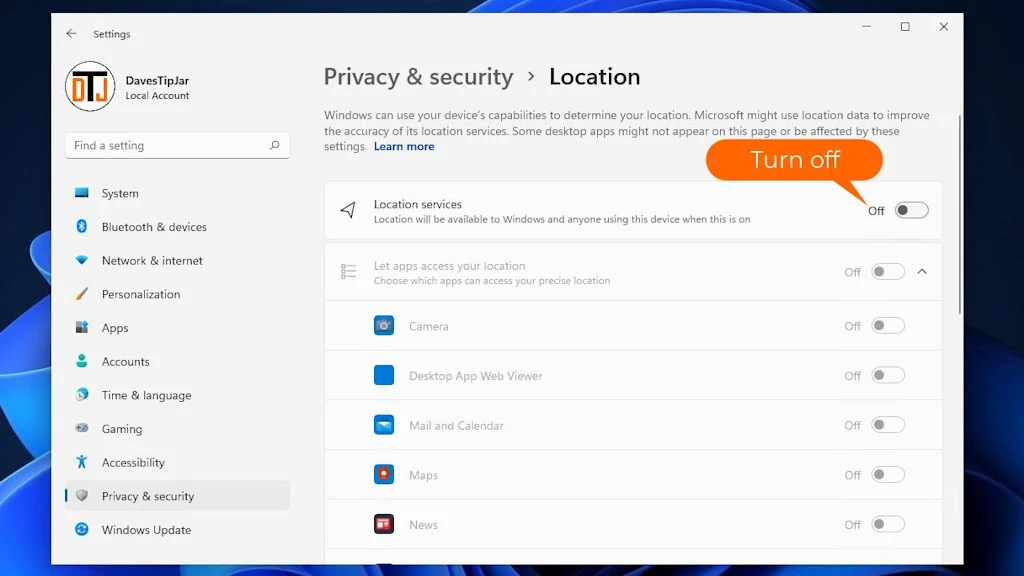Screen dimensions: 1024x576
Task: Click the DTJ profile avatar picture
Action: pos(90,86)
